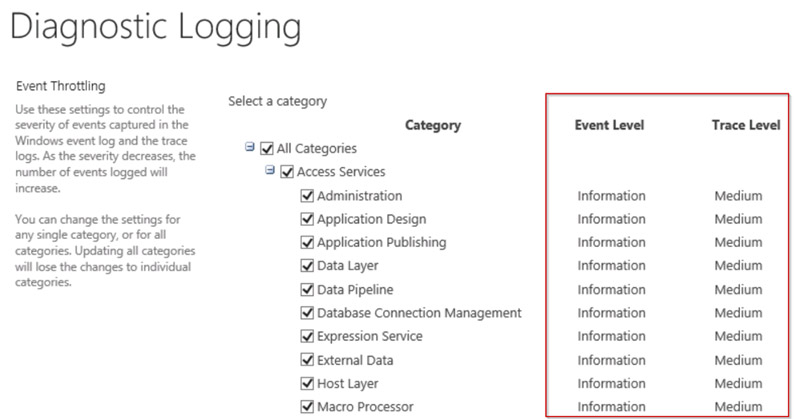Click the Trace Level column header

(745, 125)
